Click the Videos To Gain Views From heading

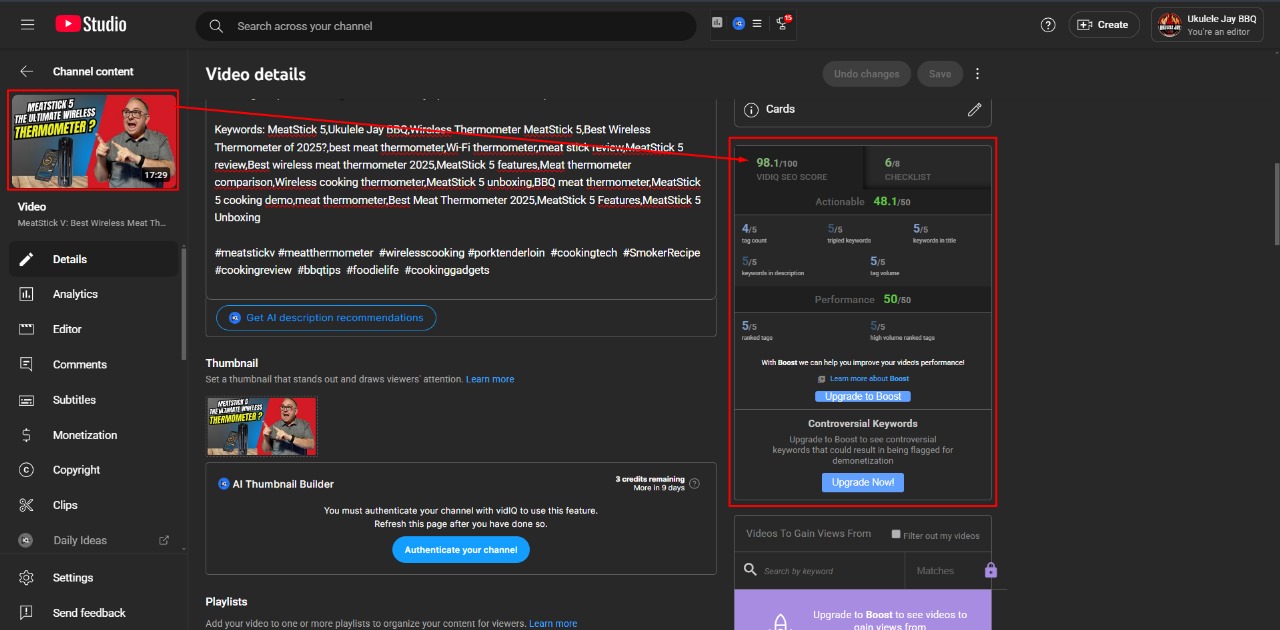click(x=809, y=534)
